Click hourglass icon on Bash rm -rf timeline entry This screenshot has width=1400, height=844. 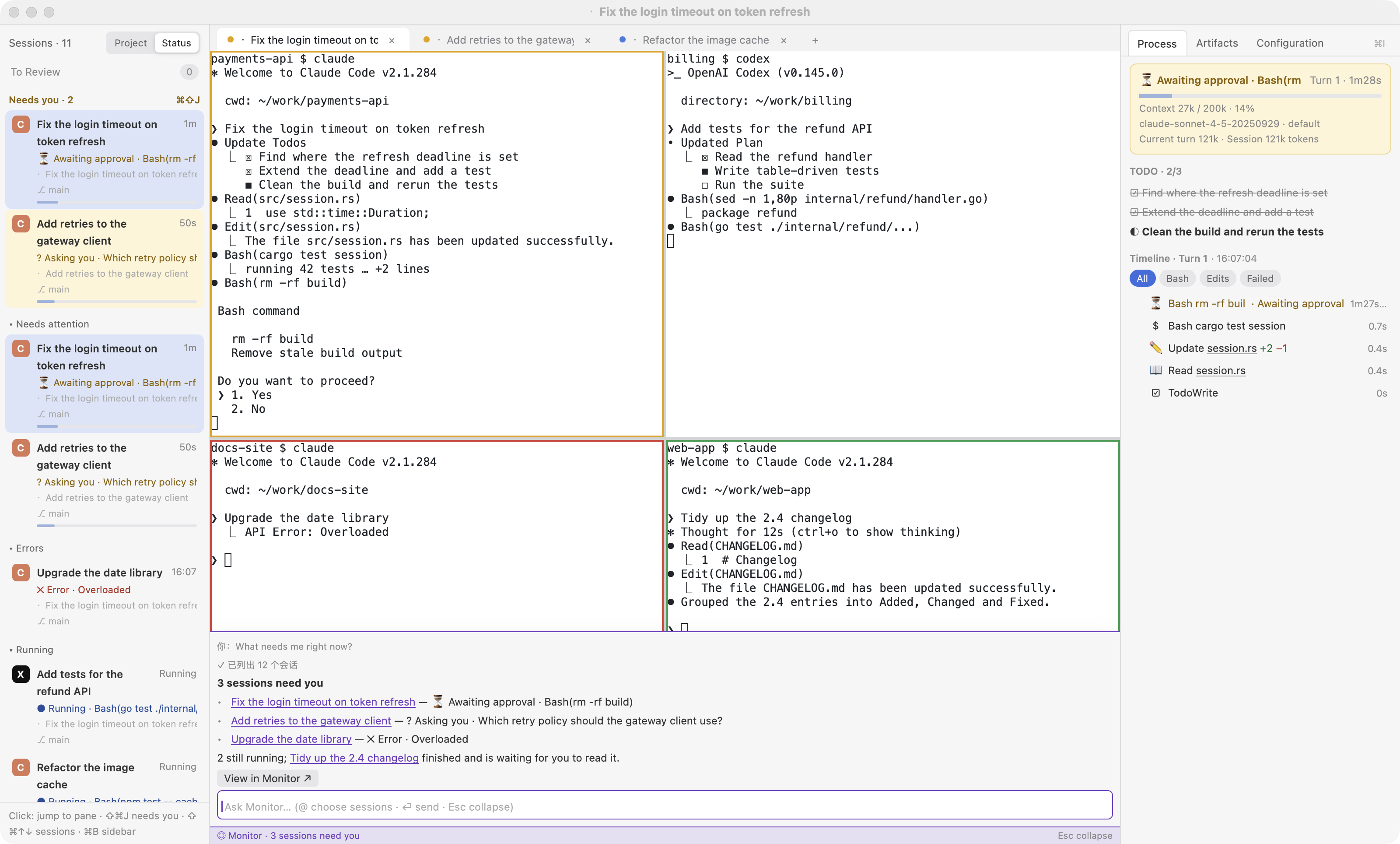pyautogui.click(x=1155, y=303)
